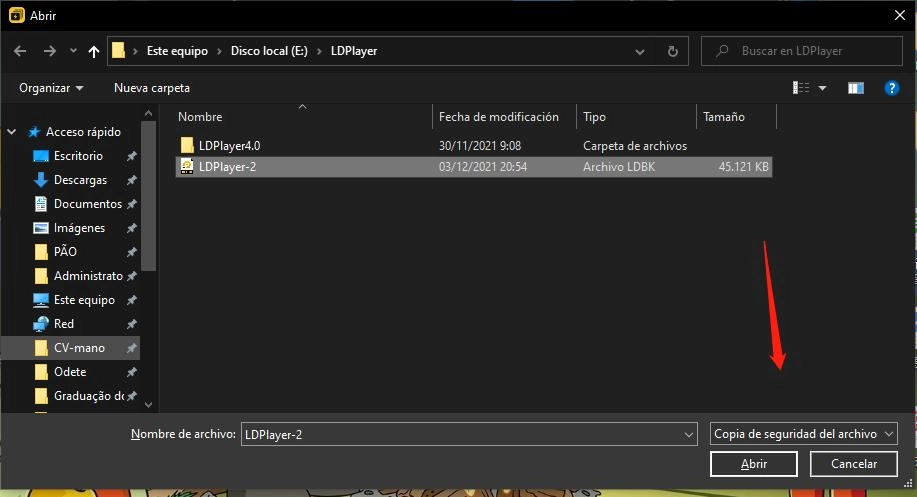
Task: Click the 'Buscar en LDPlayer' search box
Action: (x=802, y=51)
